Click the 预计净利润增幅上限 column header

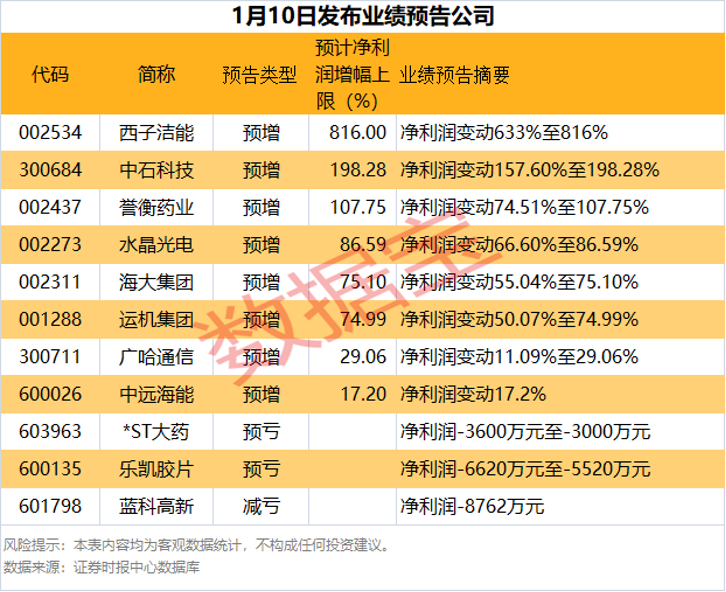[x=352, y=74]
